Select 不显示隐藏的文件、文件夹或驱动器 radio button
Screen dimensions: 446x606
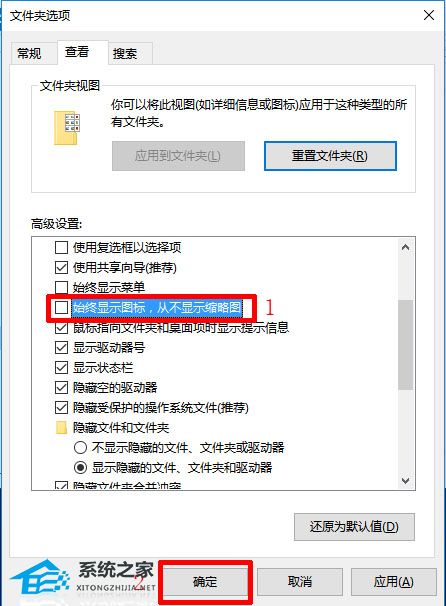(x=80, y=448)
